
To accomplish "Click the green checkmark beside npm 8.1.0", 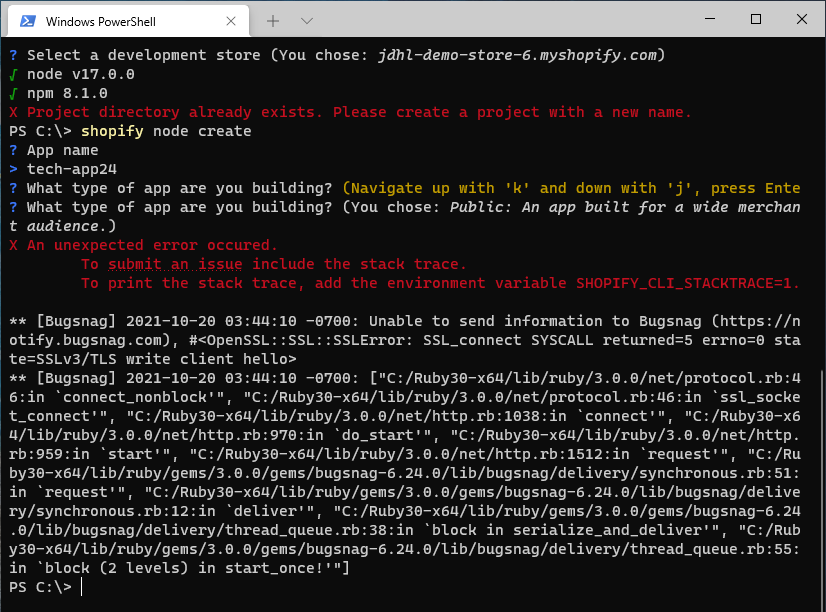I will coord(15,92).
